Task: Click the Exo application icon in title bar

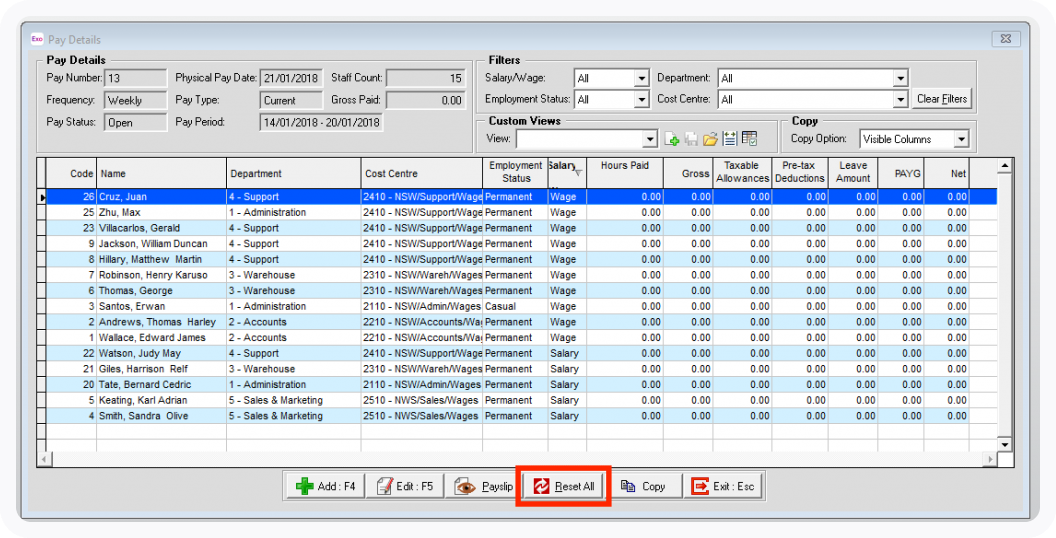Action: [37, 39]
